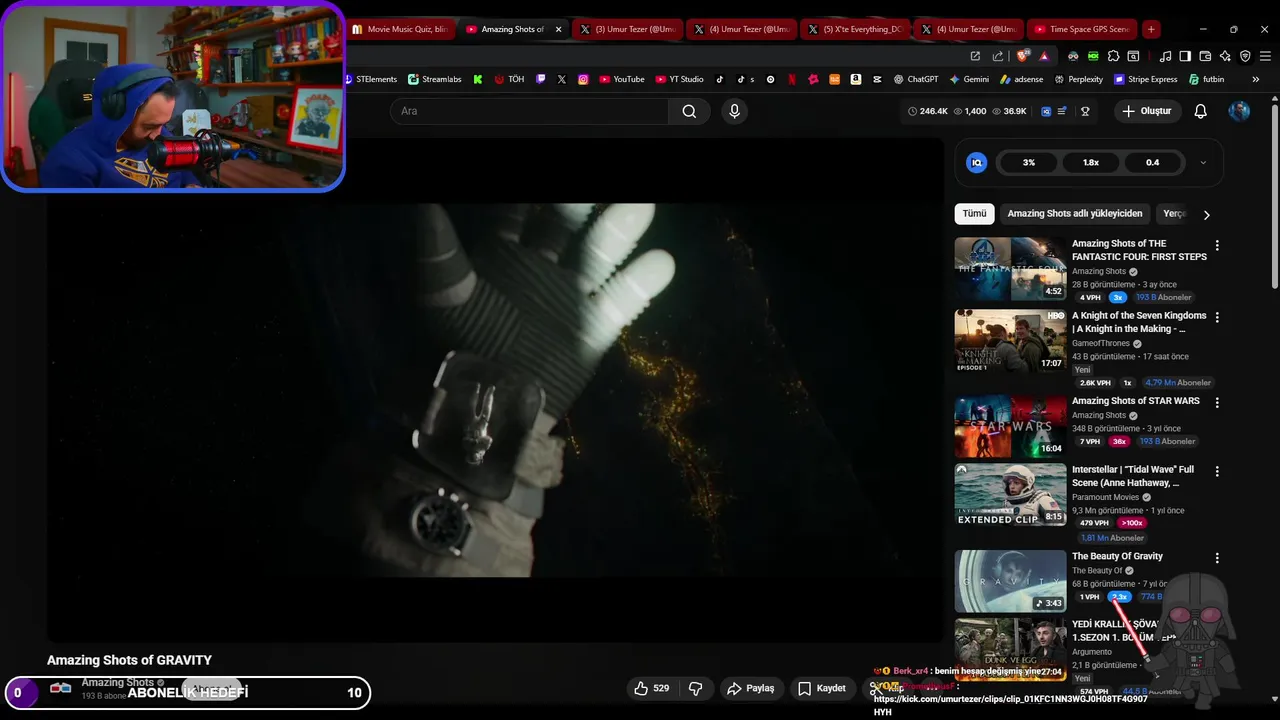Open the Streamlabs bookmark
The height and width of the screenshot is (720, 1280).
434,79
